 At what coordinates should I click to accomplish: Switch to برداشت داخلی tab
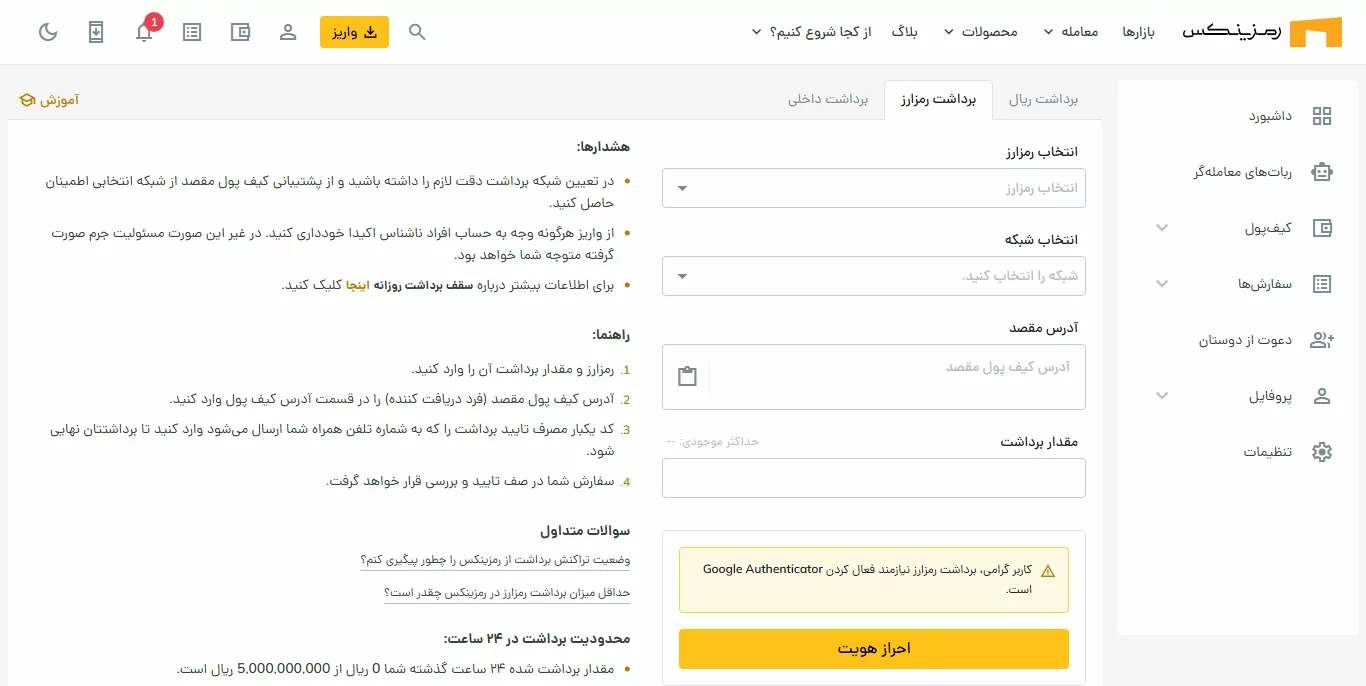coord(828,100)
